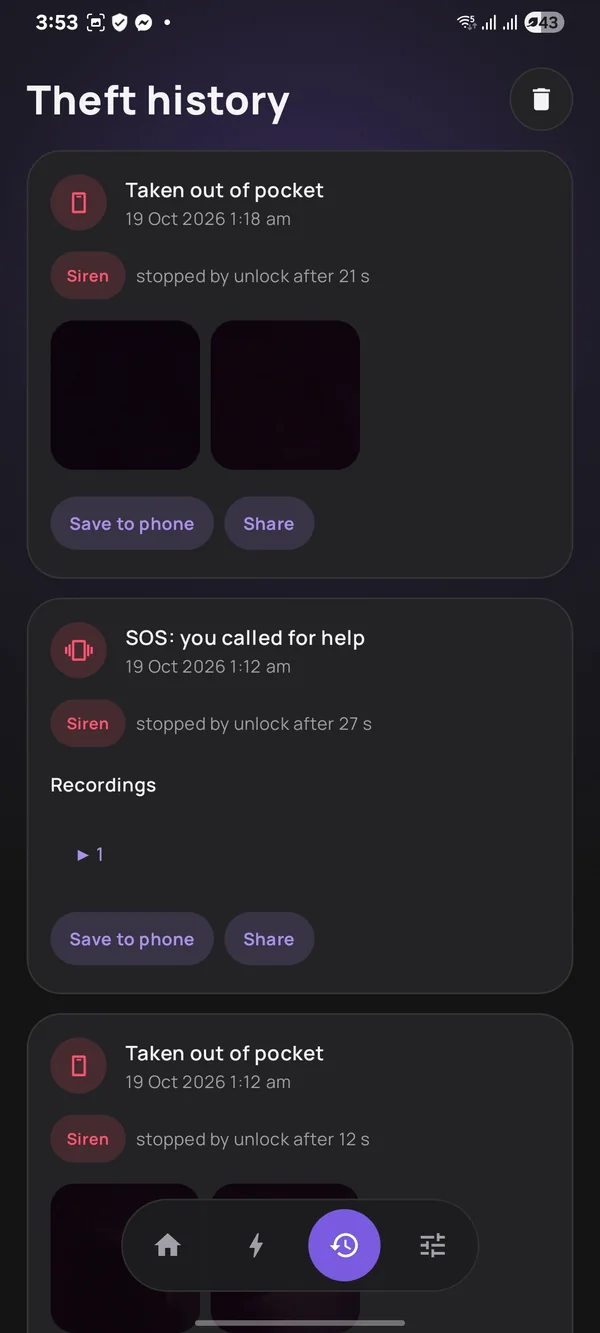Open the settings sliders navigation icon
Screen dimensions: 600x1333
432,1245
